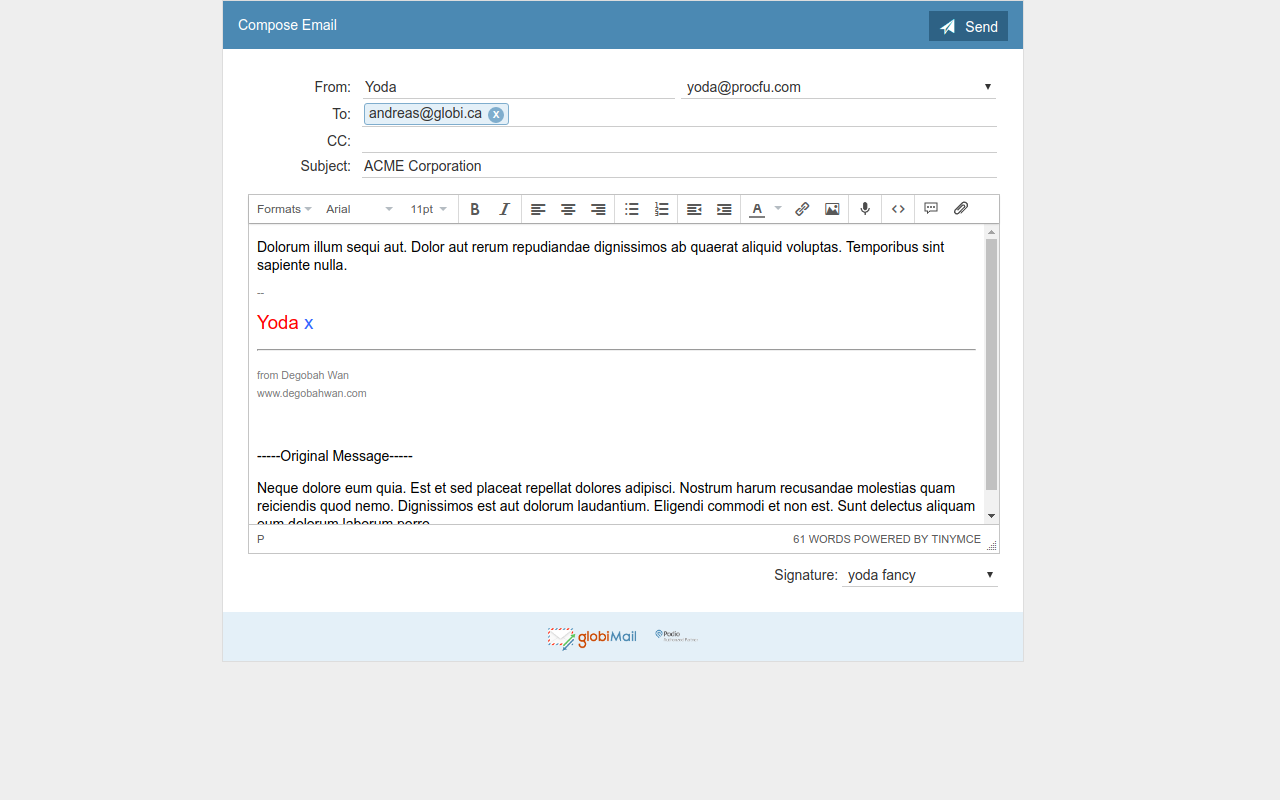Insert a bullet list
Viewport: 1280px width, 800px height.
pyautogui.click(x=632, y=209)
